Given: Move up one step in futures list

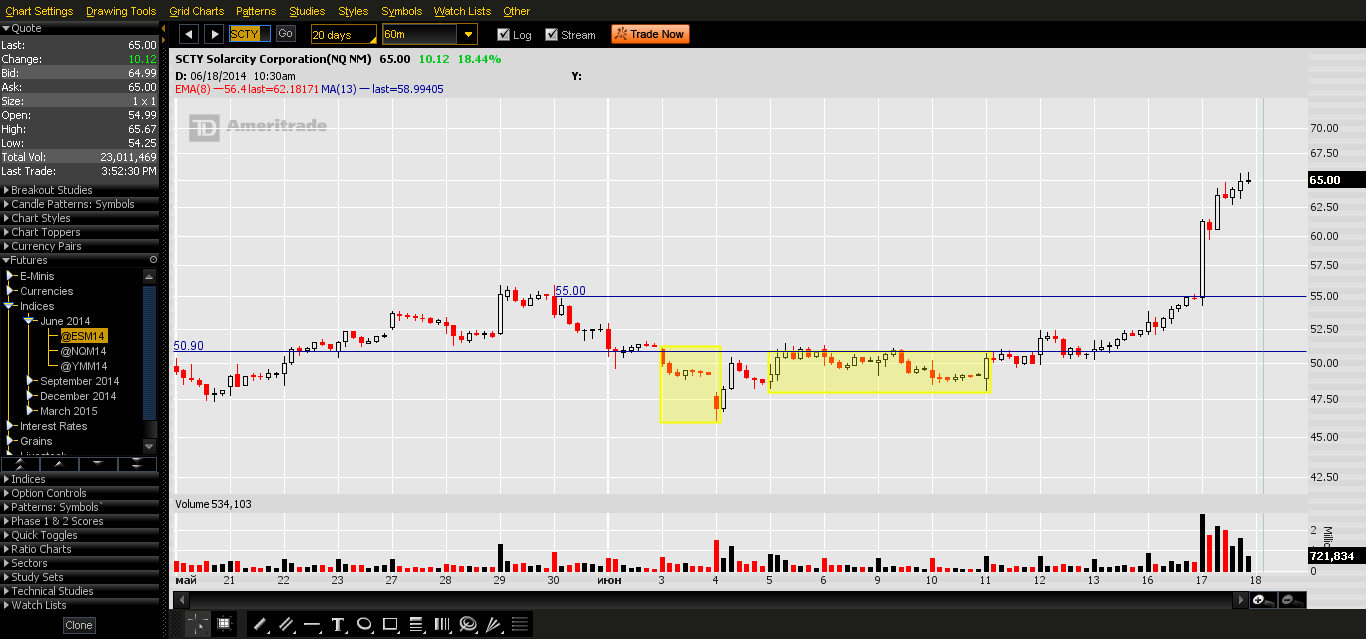Looking at the screenshot, I should click(x=59, y=464).
